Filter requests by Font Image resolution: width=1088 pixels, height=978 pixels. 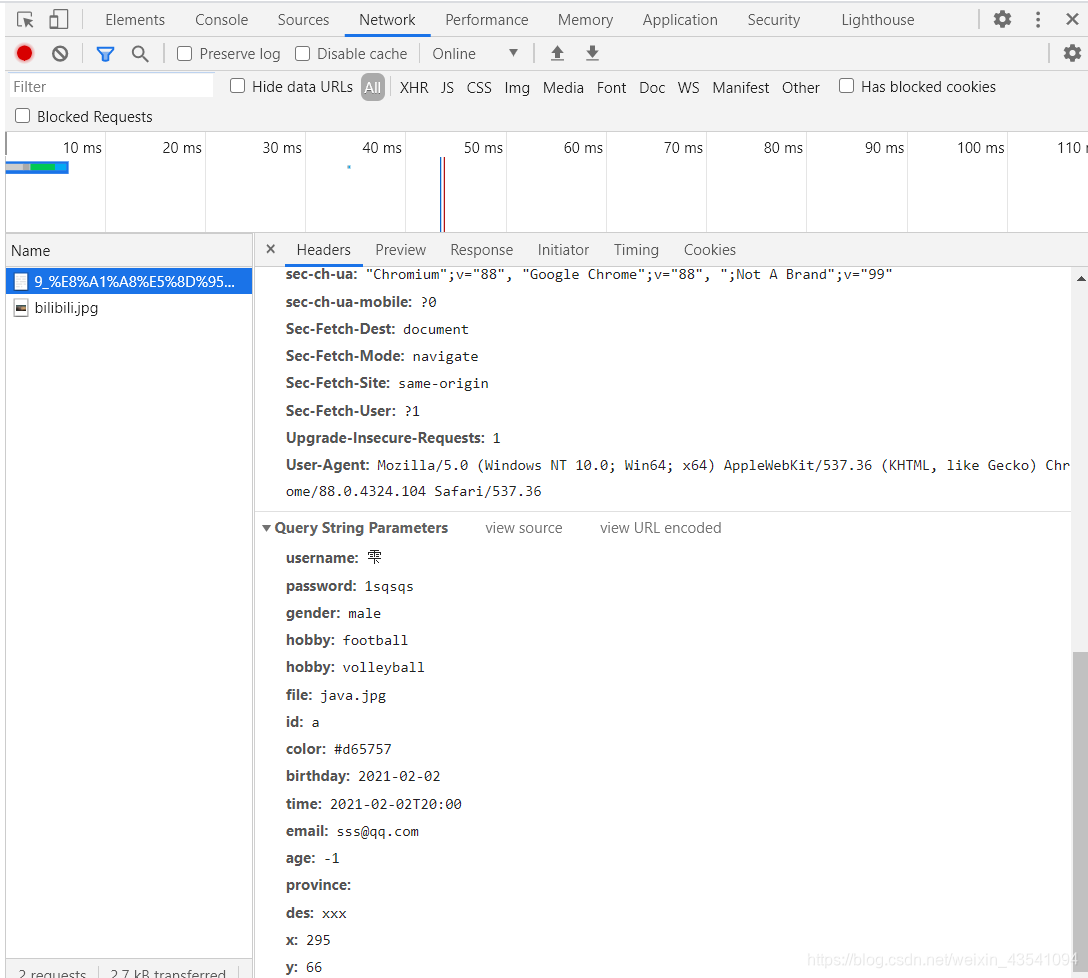pos(611,87)
